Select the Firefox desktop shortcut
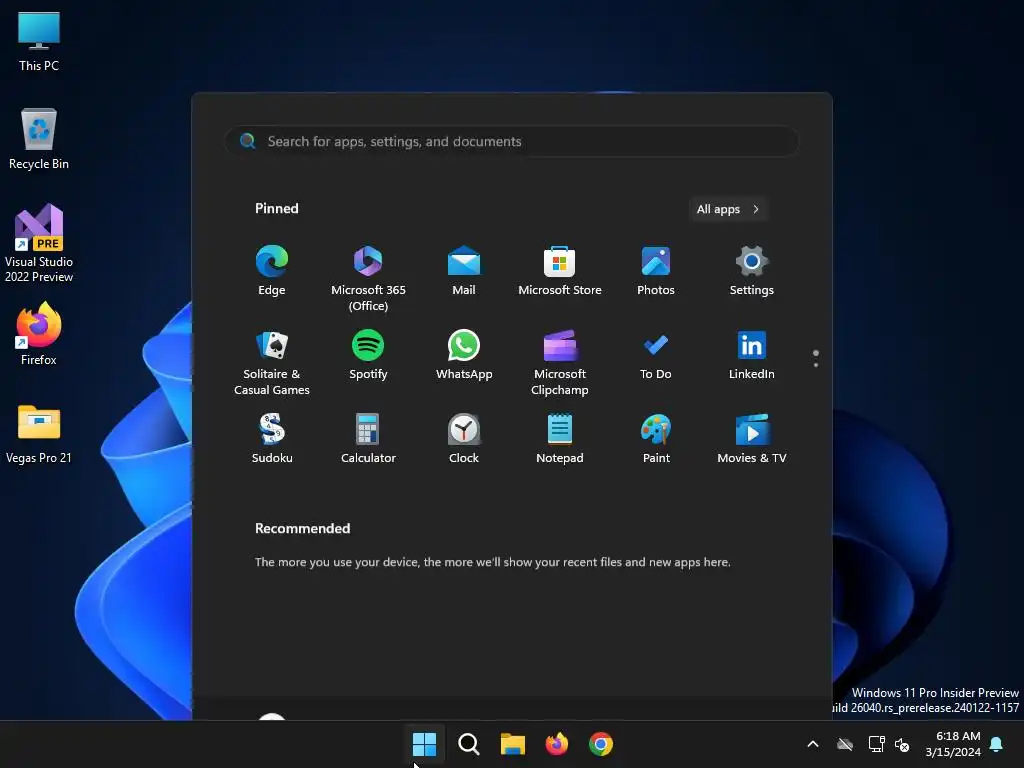The image size is (1024, 768). (39, 334)
